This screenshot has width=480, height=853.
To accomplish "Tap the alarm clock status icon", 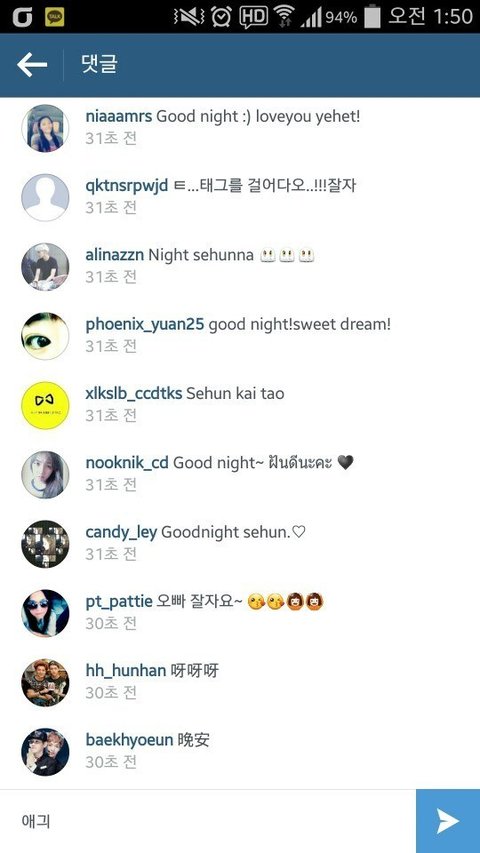I will point(221,16).
